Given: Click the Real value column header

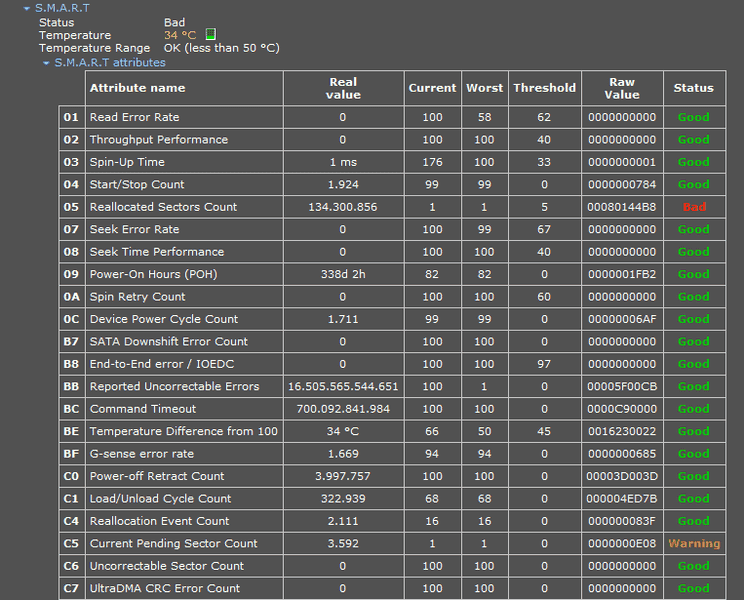Looking at the screenshot, I should [342, 88].
